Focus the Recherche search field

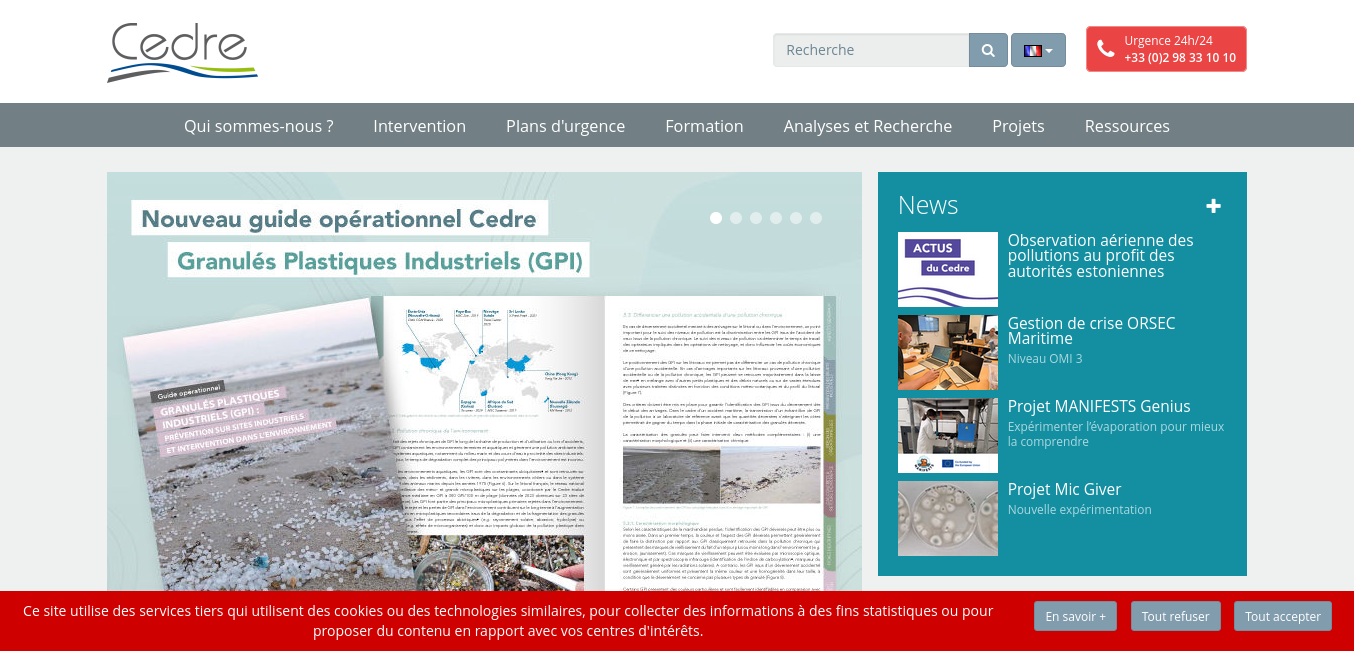(871, 50)
